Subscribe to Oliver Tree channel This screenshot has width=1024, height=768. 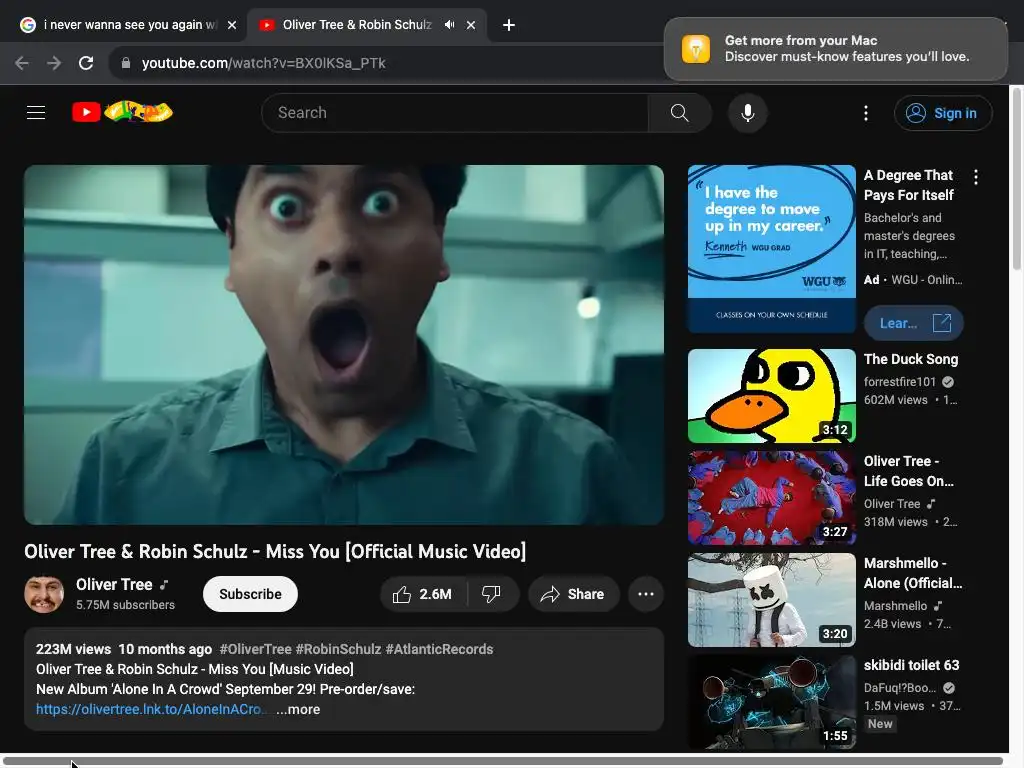(x=250, y=594)
